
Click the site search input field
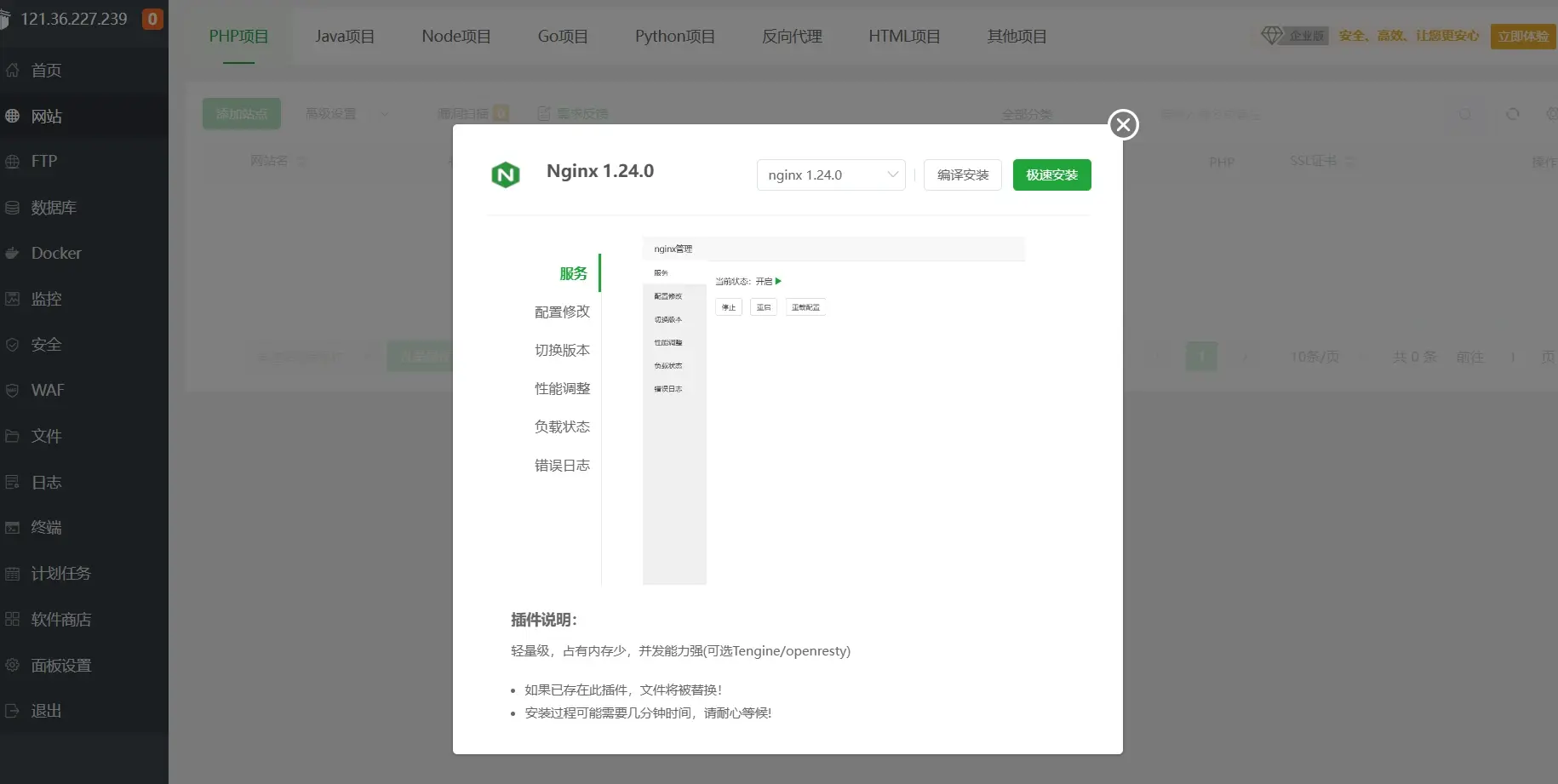click(1303, 114)
